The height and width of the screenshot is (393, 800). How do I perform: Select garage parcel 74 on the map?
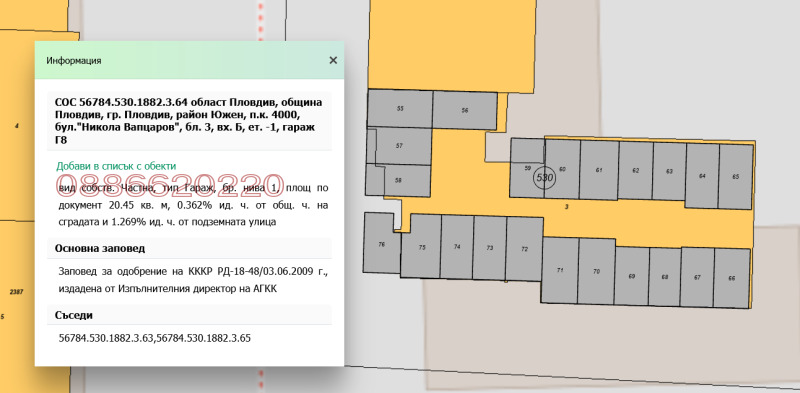click(x=457, y=247)
